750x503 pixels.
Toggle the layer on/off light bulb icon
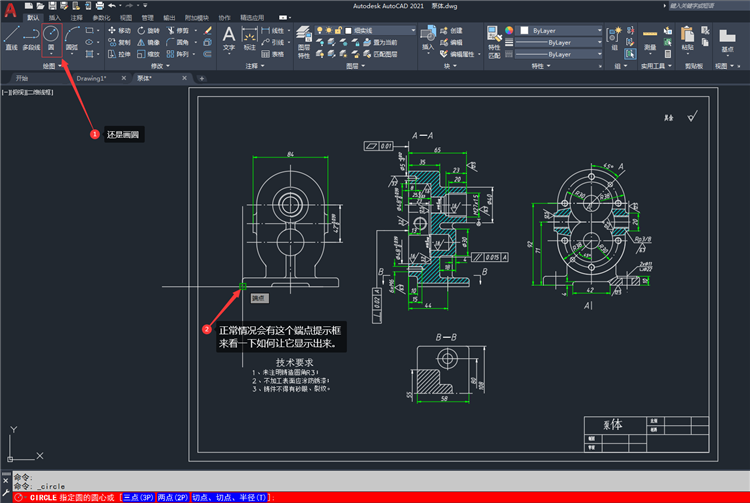coord(320,30)
